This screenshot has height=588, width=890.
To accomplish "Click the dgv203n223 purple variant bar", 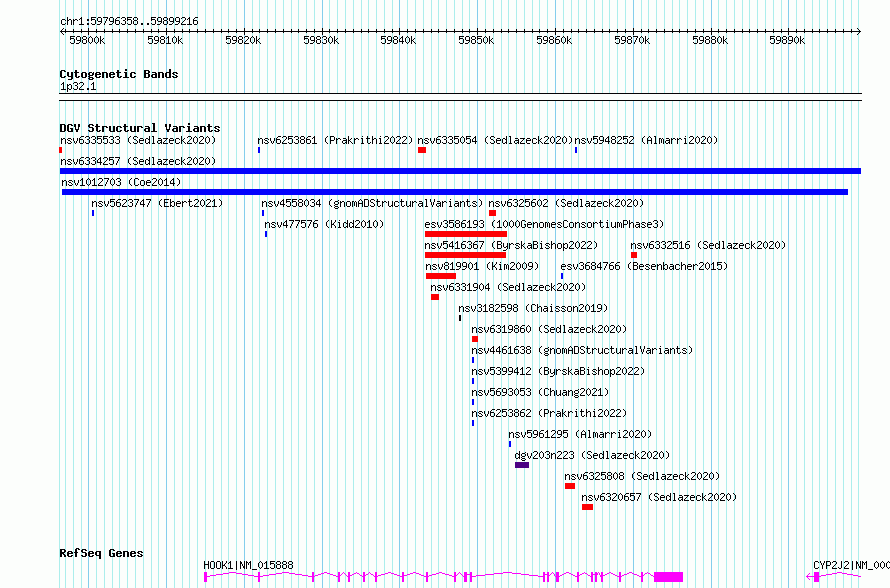I will coord(522,465).
